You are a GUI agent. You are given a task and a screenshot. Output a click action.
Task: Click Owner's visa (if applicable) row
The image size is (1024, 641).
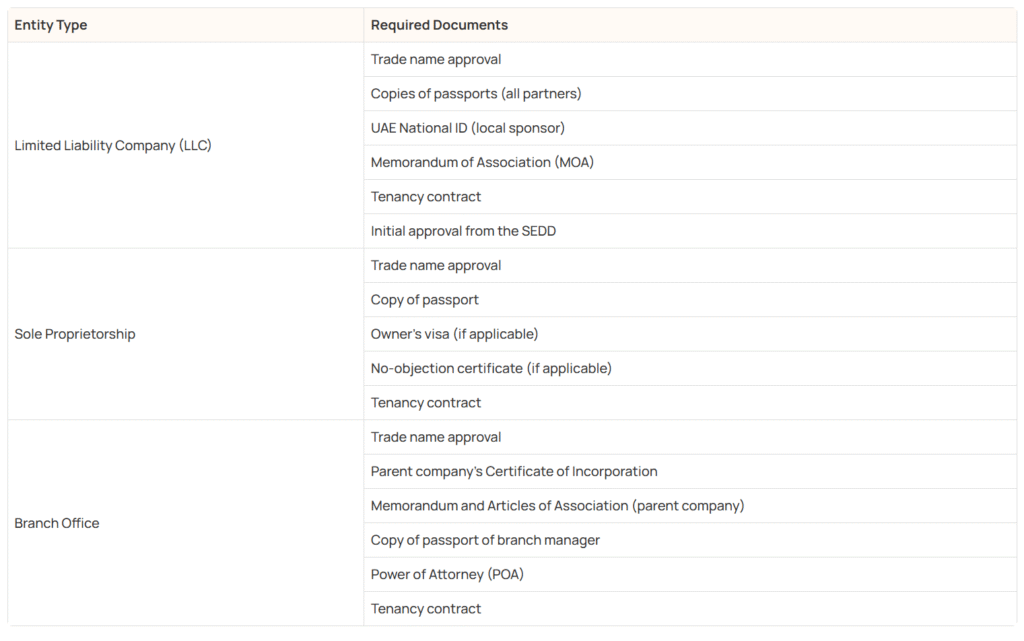coord(690,334)
